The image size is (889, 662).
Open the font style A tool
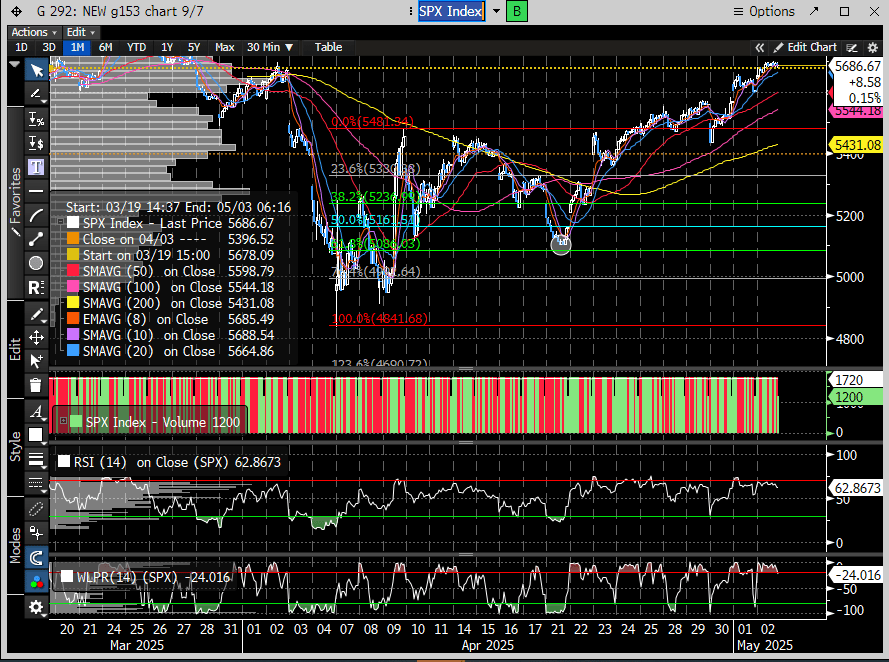pos(36,411)
